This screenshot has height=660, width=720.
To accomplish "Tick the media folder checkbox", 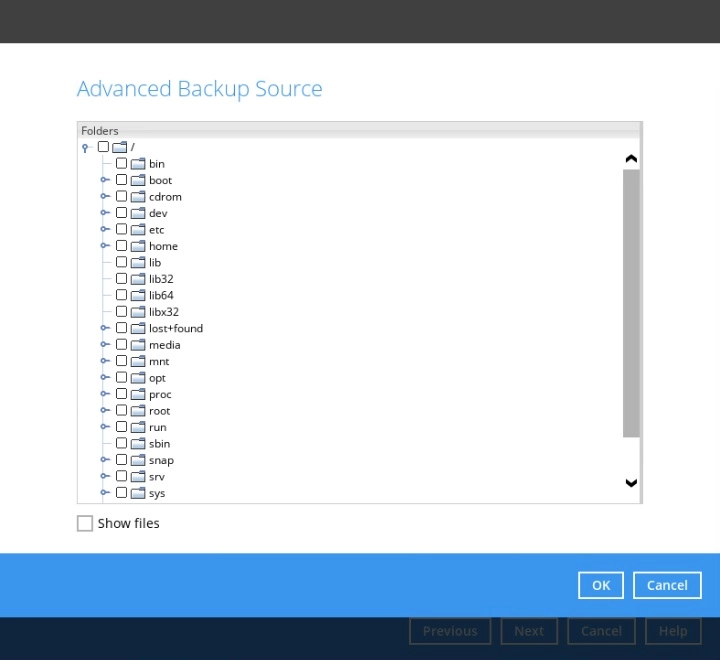I will (x=121, y=344).
